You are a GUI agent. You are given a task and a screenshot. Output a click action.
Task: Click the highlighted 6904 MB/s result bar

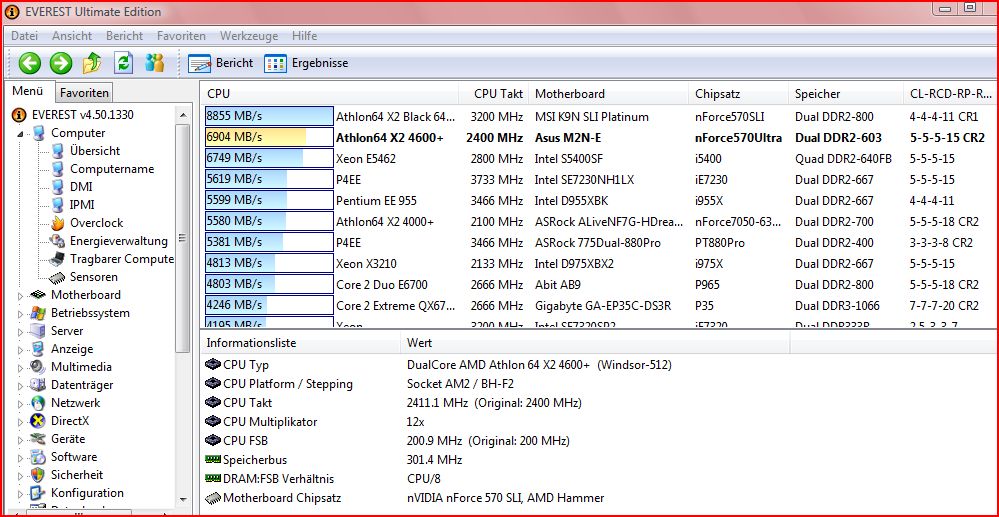pos(269,137)
